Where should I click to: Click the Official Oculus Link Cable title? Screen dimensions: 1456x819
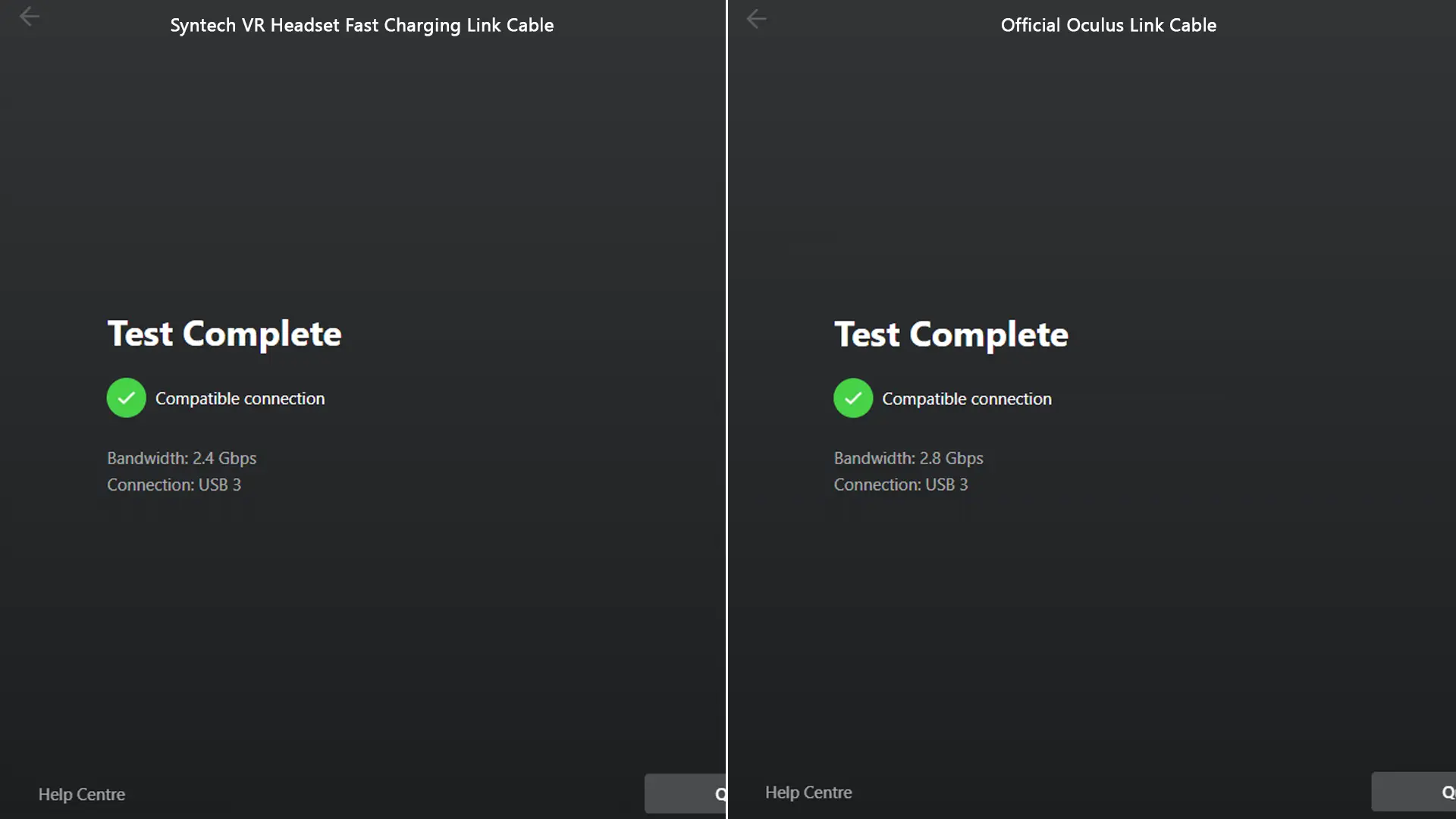point(1108,25)
